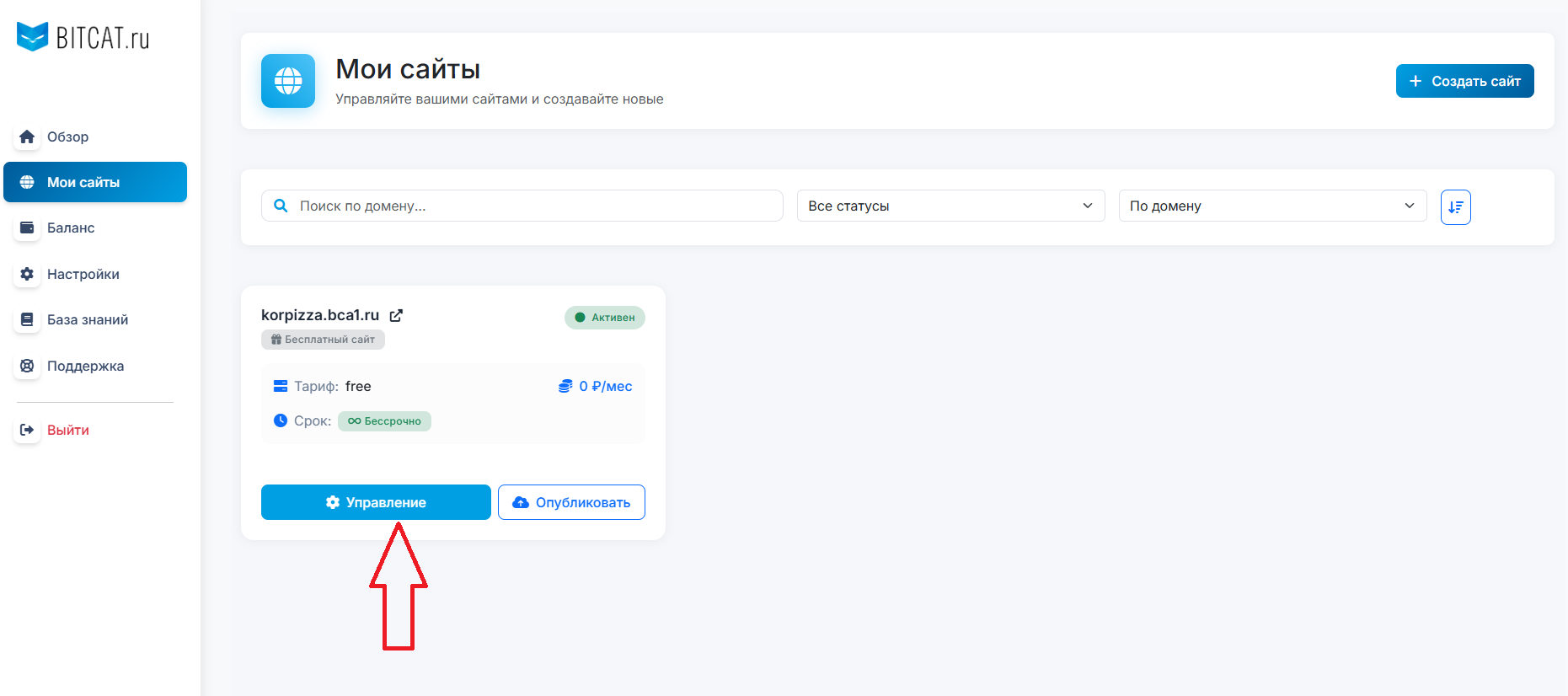Click the lifebuoy icon for Поддержка
Image resolution: width=1568 pixels, height=696 pixels.
click(x=27, y=366)
